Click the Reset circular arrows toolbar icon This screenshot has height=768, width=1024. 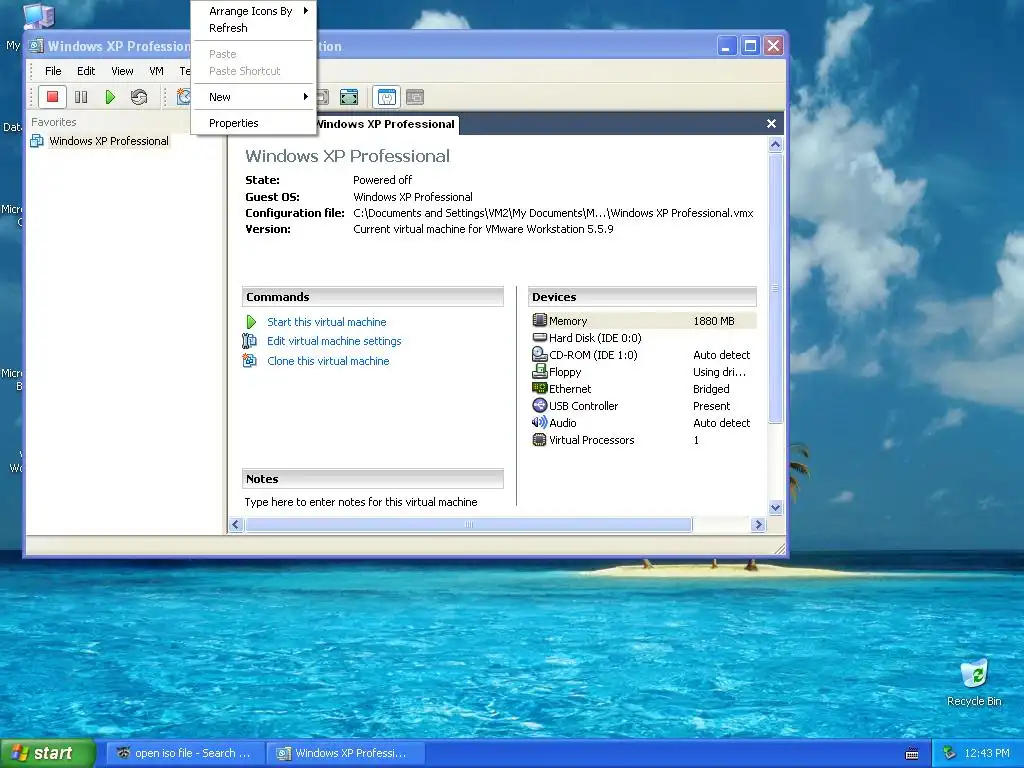point(138,97)
